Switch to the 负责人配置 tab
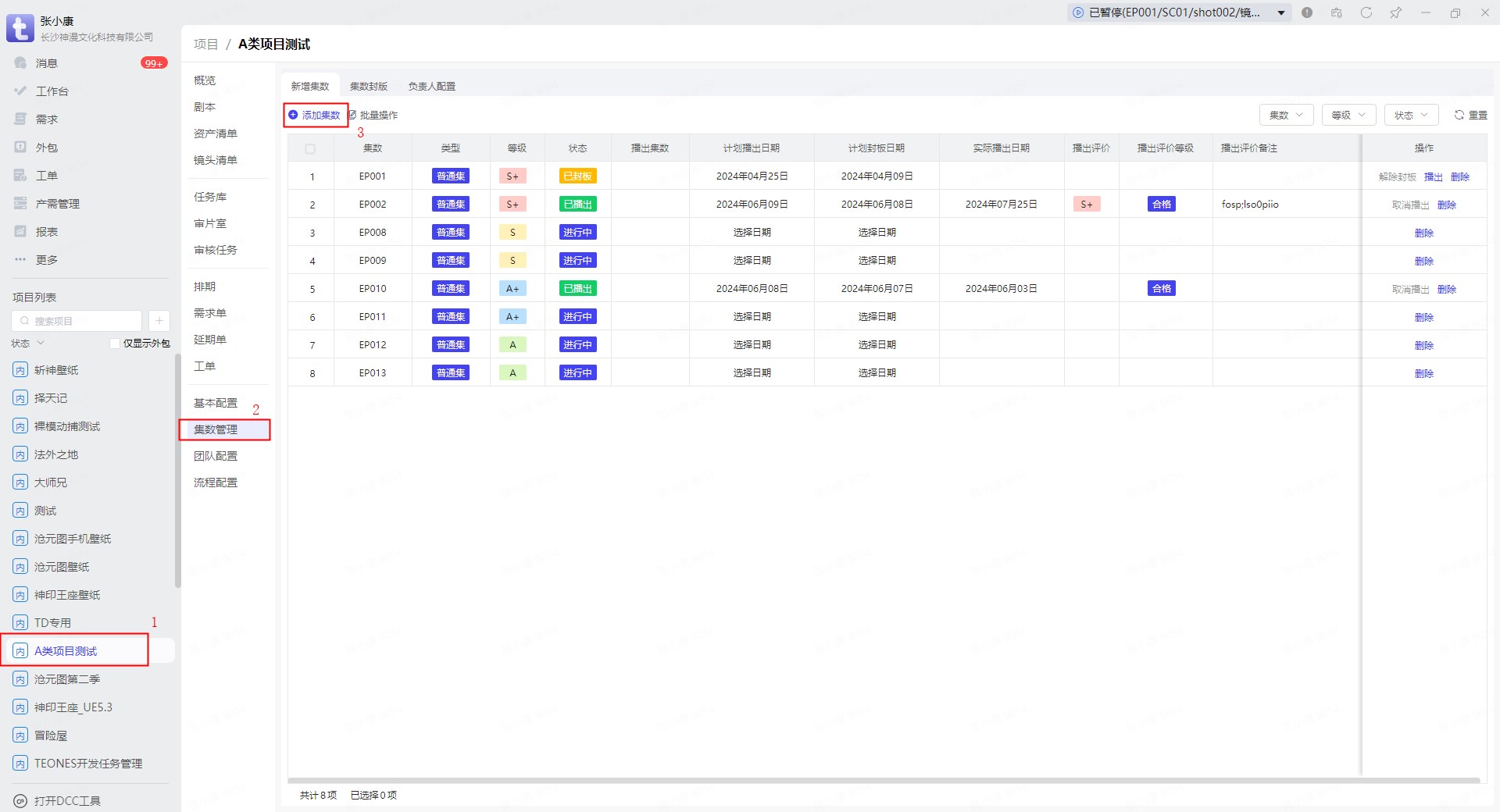Screen dimensions: 1500x812 [x=431, y=86]
